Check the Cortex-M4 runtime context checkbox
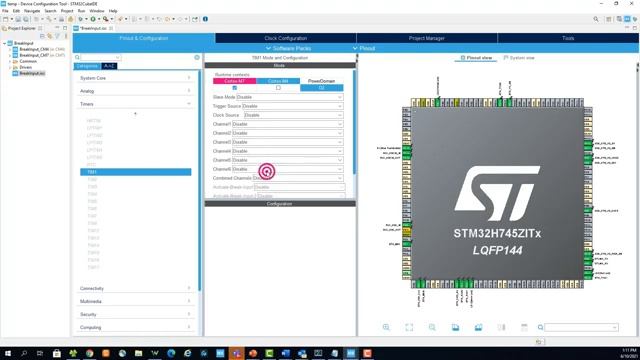This screenshot has height=360, width=640. [x=278, y=88]
